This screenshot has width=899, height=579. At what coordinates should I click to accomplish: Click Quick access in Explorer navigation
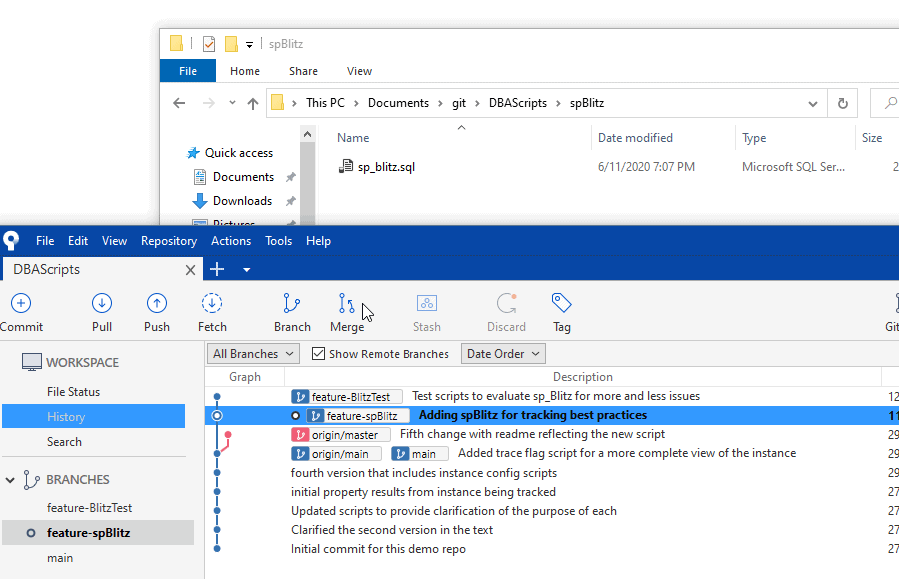[239, 153]
